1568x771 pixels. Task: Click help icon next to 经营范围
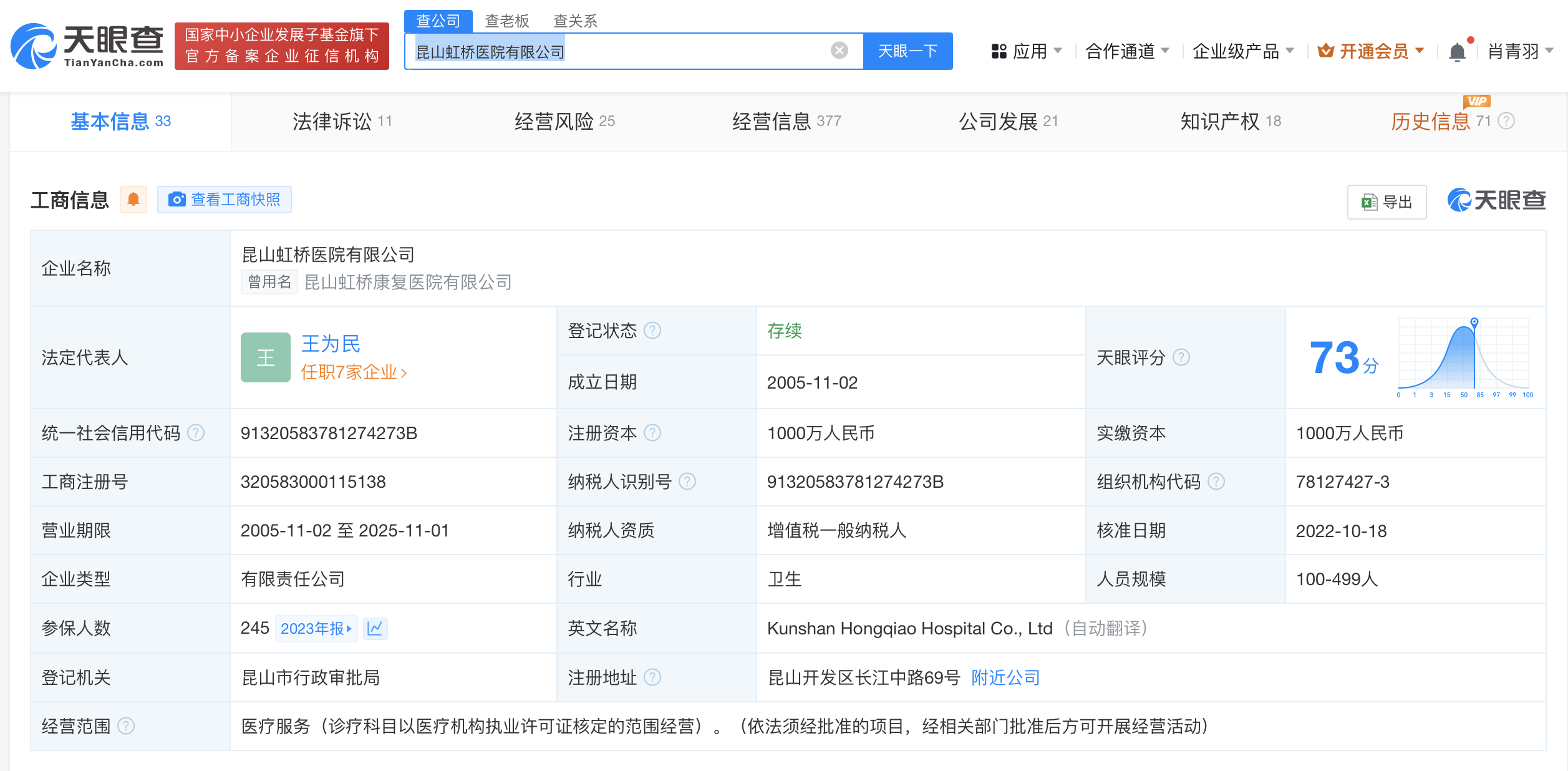126,726
